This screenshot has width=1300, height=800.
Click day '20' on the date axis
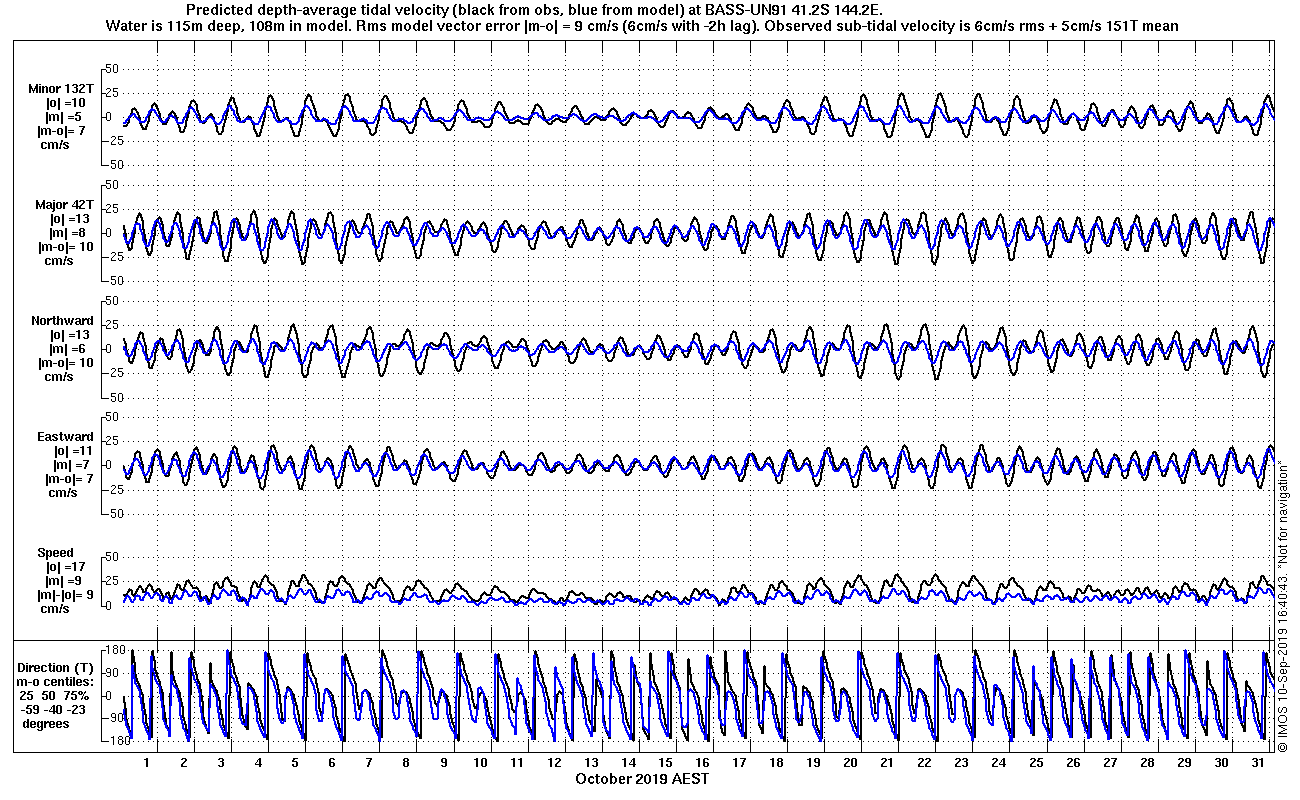tap(850, 763)
